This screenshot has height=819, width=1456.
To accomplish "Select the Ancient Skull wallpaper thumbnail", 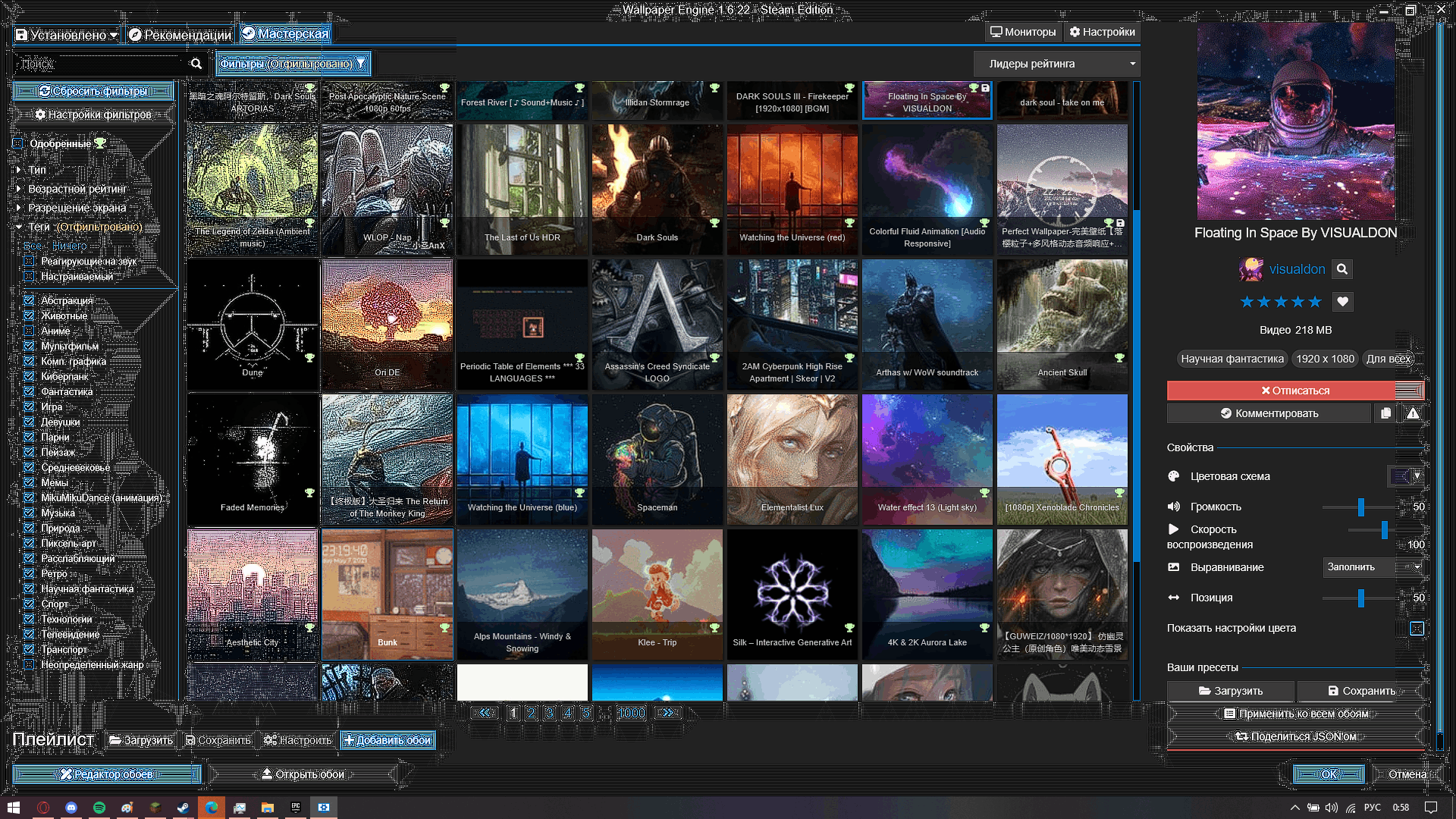I will coord(1062,324).
